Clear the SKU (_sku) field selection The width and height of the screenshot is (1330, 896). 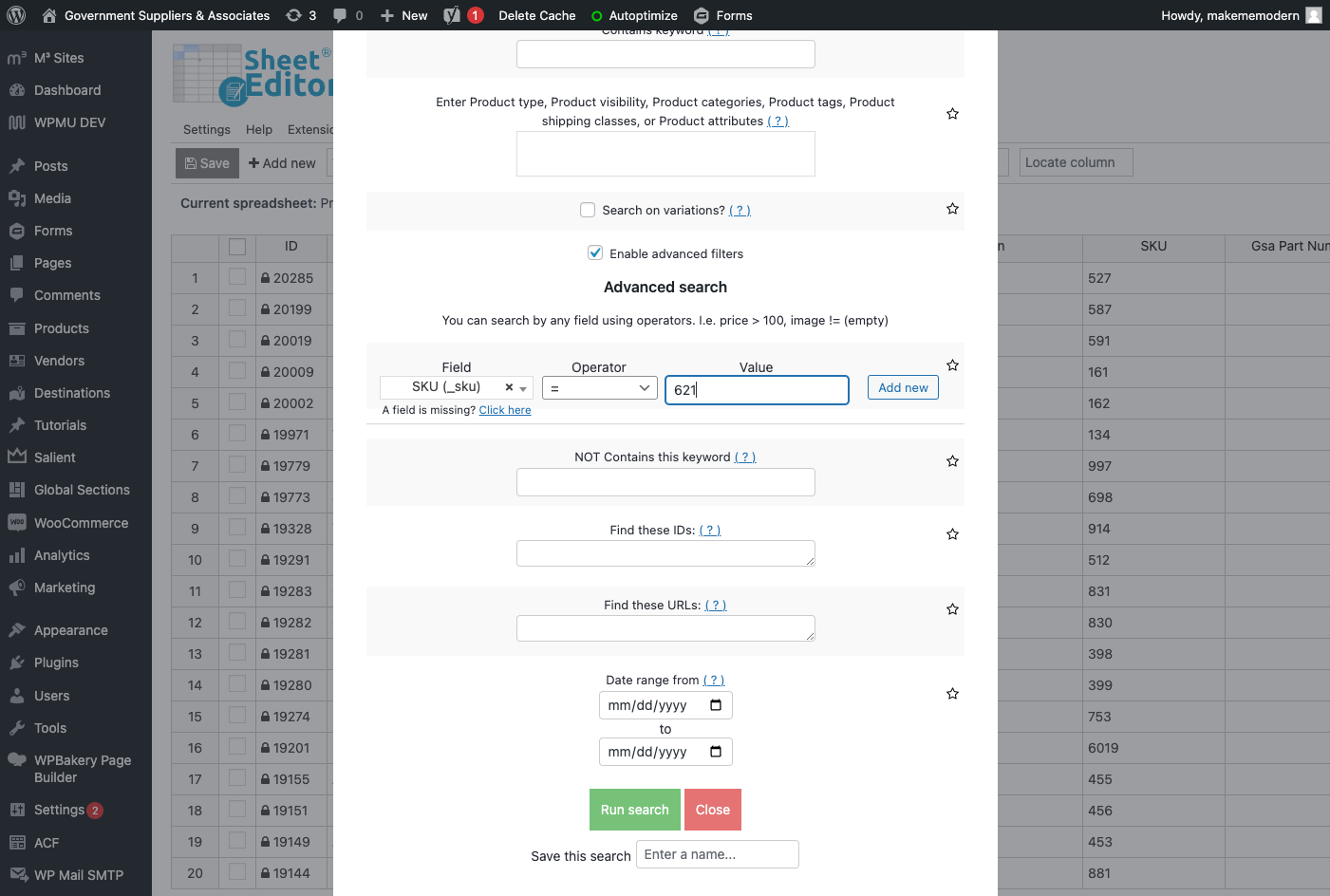pyautogui.click(x=509, y=387)
